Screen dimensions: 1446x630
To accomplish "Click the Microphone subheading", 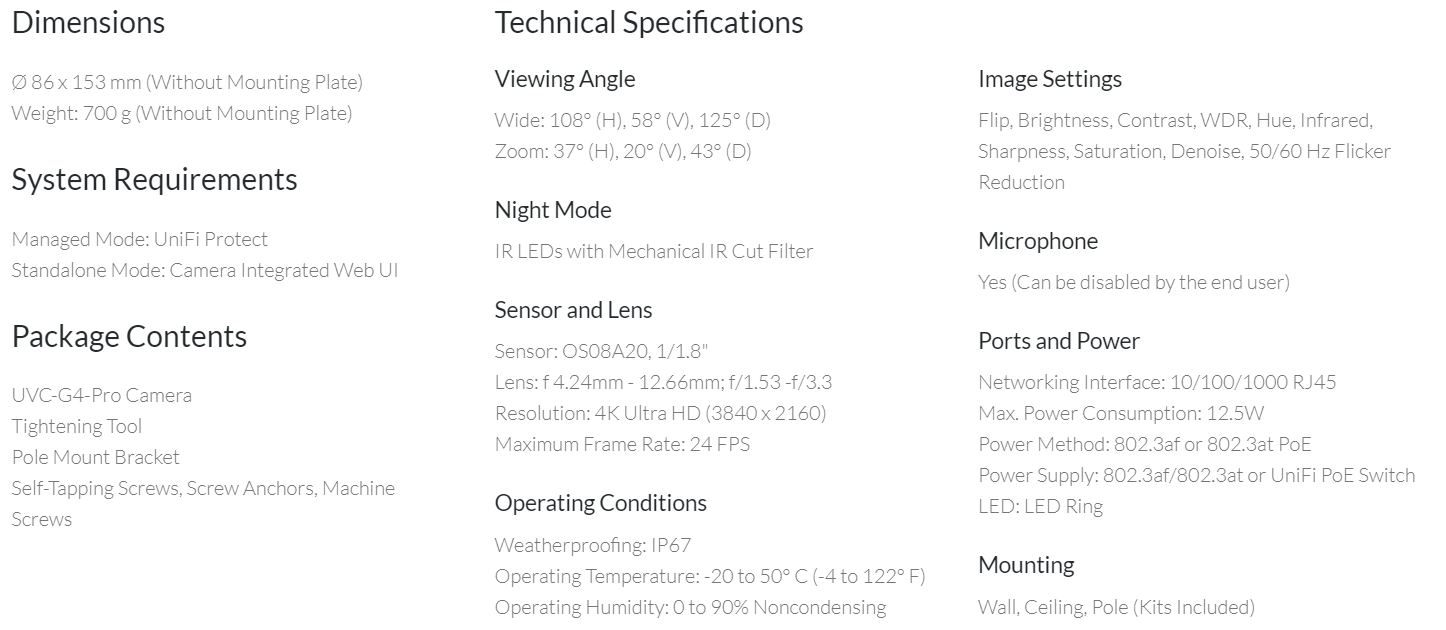I will (1037, 241).
